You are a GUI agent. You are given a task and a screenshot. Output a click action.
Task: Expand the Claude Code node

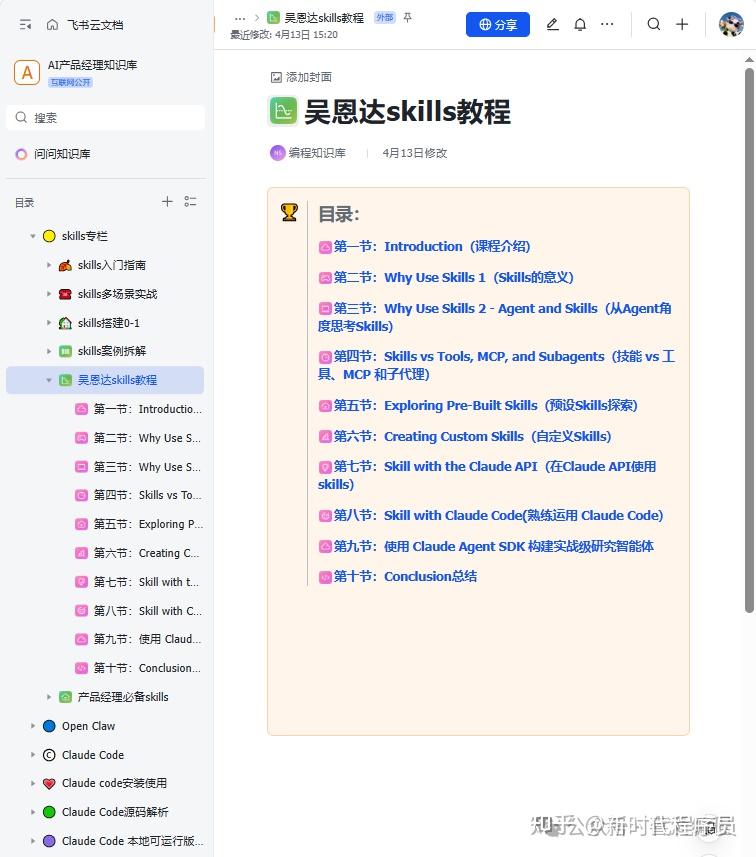33,755
